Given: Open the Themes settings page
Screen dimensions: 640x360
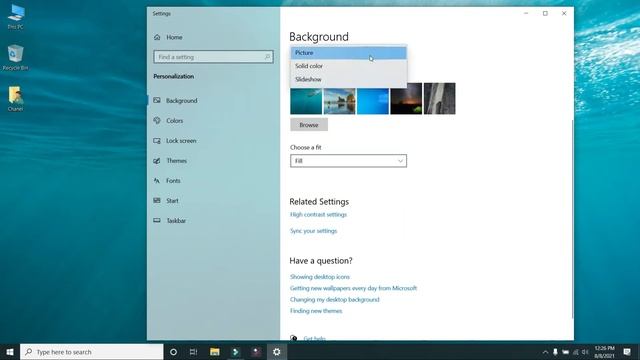Looking at the screenshot, I should click(x=176, y=160).
